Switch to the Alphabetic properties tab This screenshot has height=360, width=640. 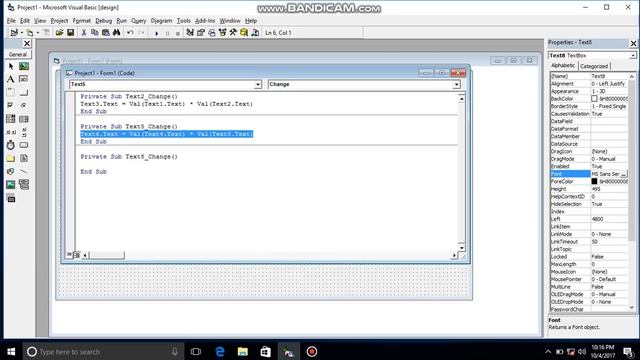tap(563, 66)
